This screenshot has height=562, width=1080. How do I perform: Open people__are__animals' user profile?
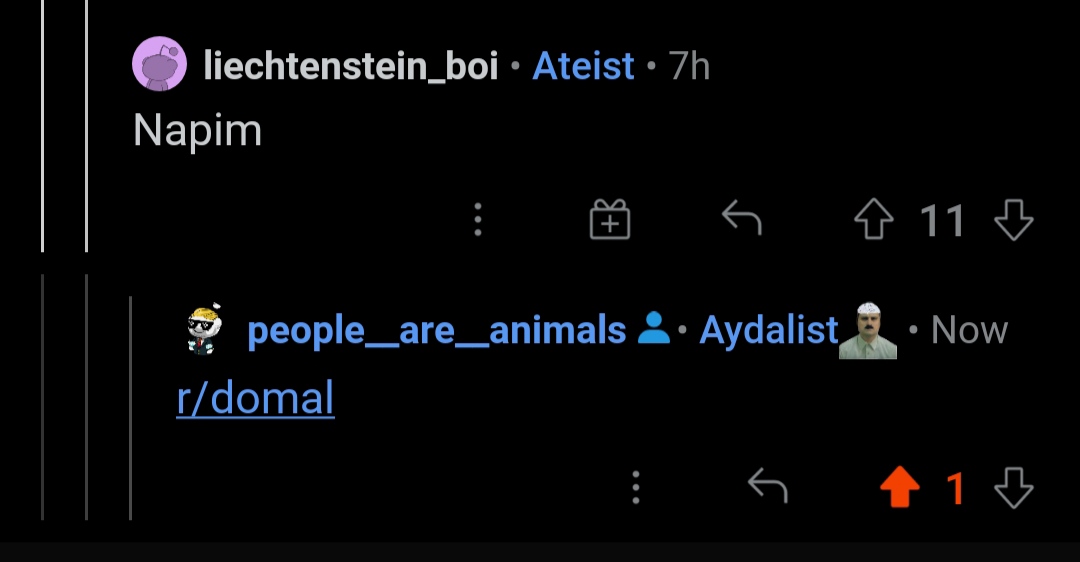436,330
